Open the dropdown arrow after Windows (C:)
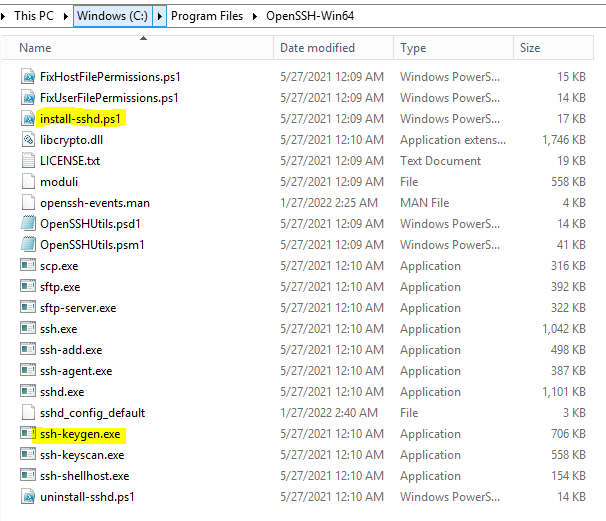The width and height of the screenshot is (606, 521). [160, 16]
